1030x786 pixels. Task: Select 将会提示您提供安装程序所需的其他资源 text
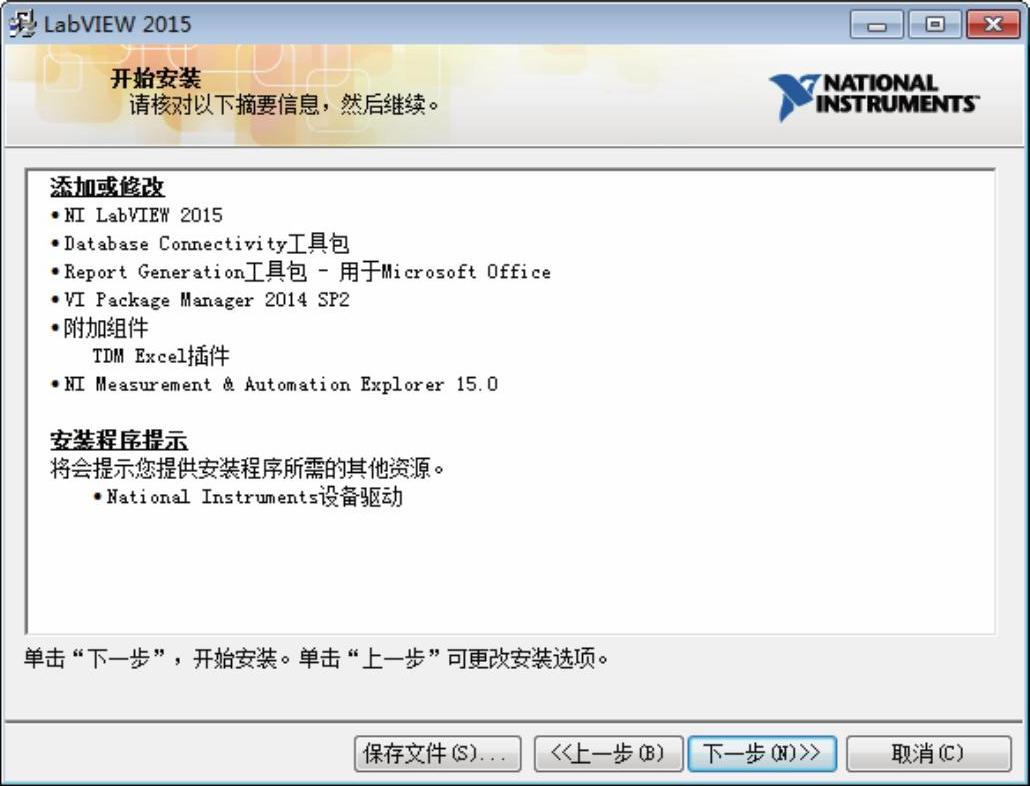(248, 468)
